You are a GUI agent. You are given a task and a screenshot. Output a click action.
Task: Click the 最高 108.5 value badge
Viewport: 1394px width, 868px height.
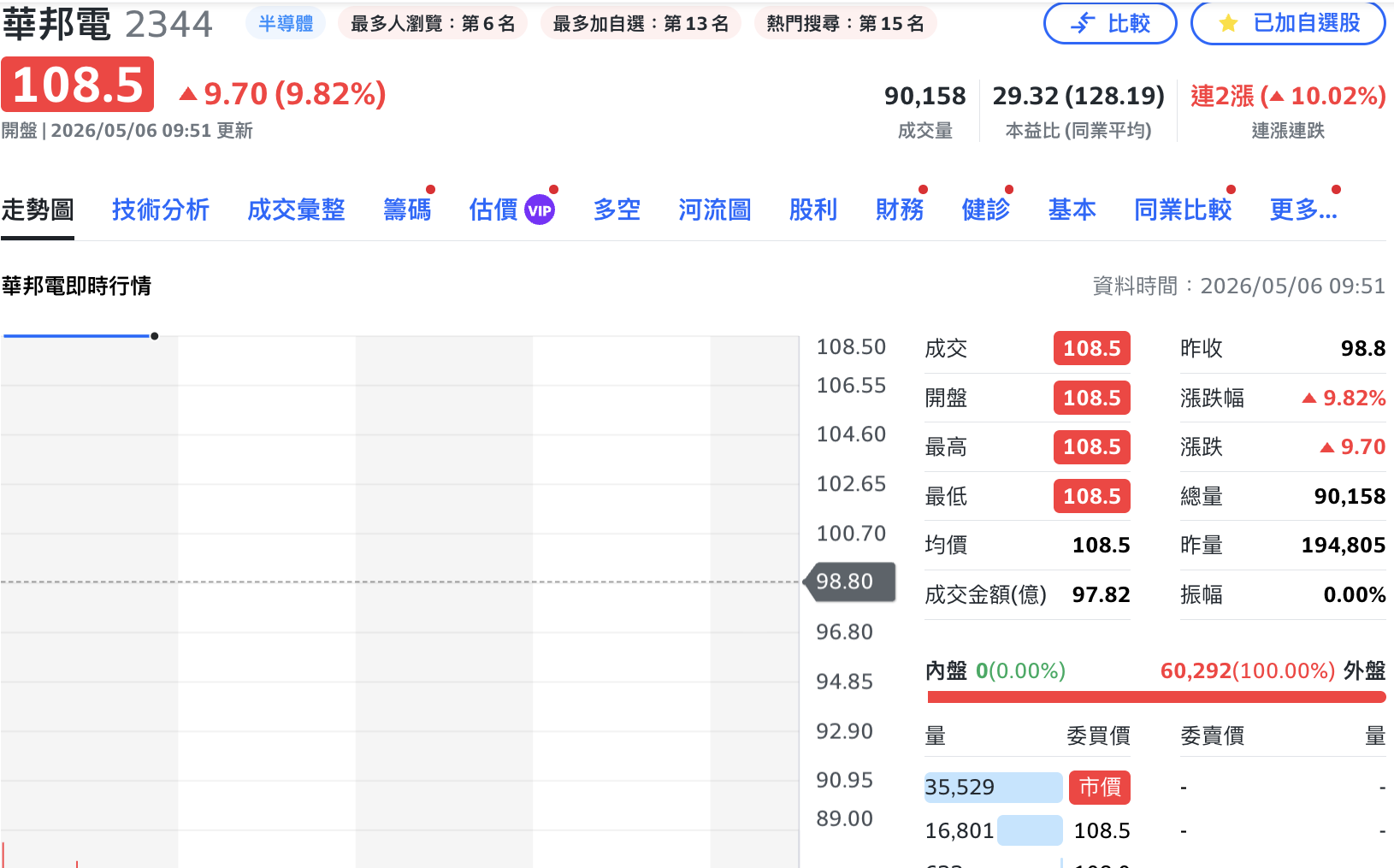click(x=1091, y=446)
